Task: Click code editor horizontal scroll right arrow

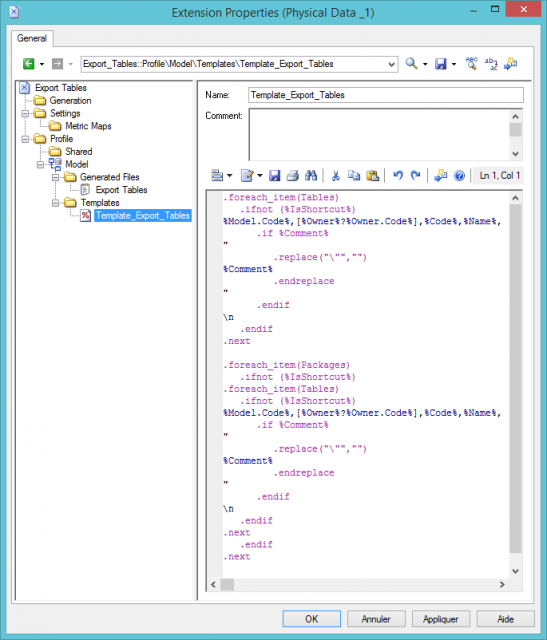Action: click(502, 584)
